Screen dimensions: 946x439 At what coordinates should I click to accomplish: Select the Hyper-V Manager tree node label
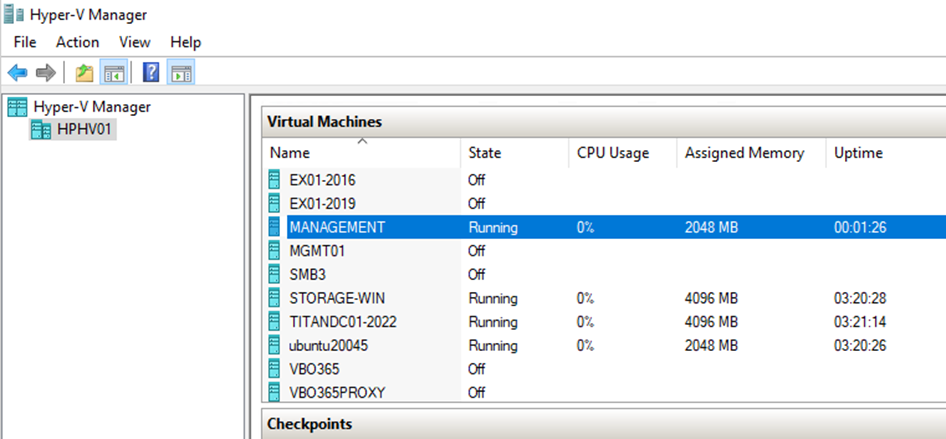pyautogui.click(x=92, y=107)
